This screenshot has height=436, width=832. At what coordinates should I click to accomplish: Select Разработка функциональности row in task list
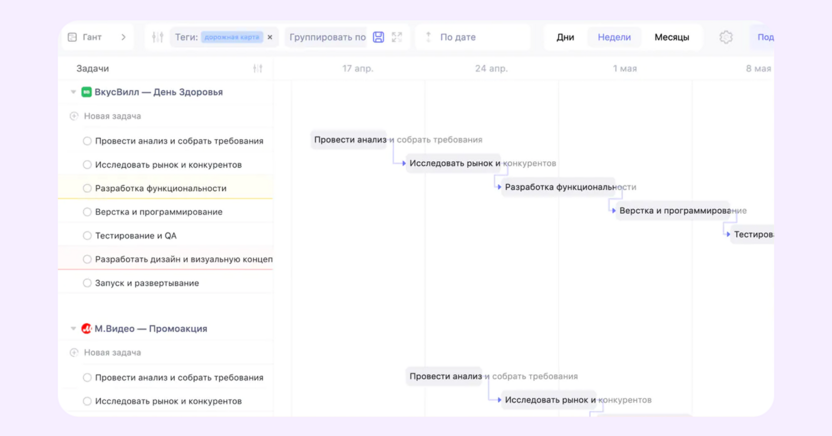coord(166,188)
